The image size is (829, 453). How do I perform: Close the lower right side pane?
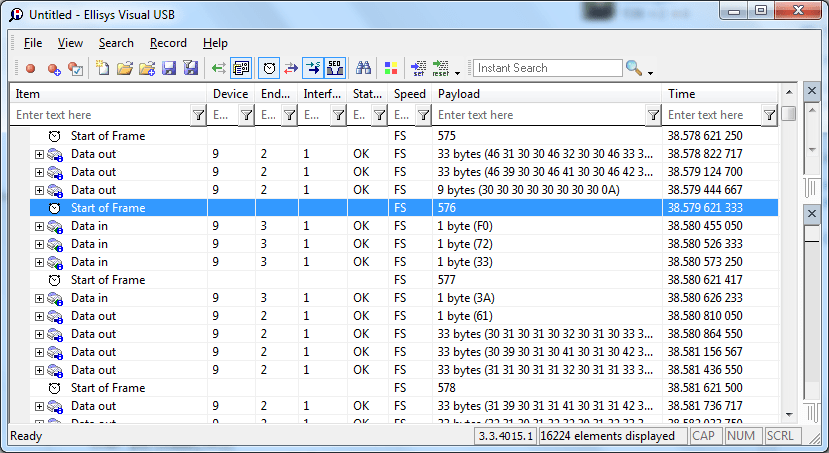pos(812,214)
